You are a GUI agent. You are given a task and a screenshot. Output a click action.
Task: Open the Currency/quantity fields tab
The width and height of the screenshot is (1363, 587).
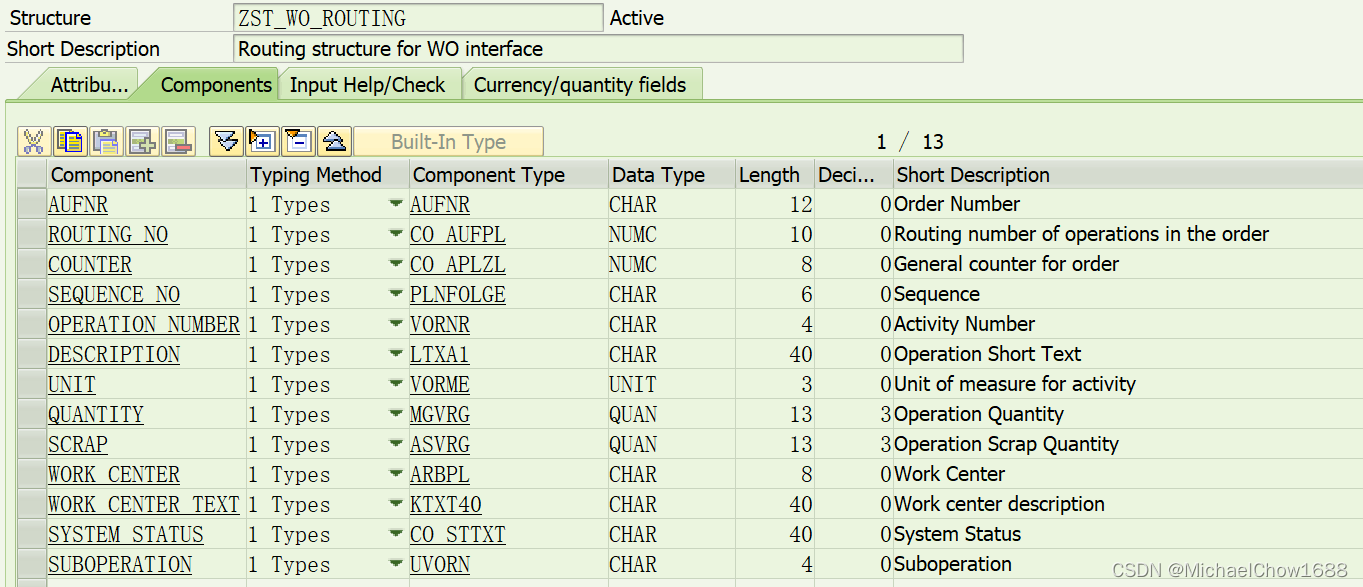coord(580,85)
